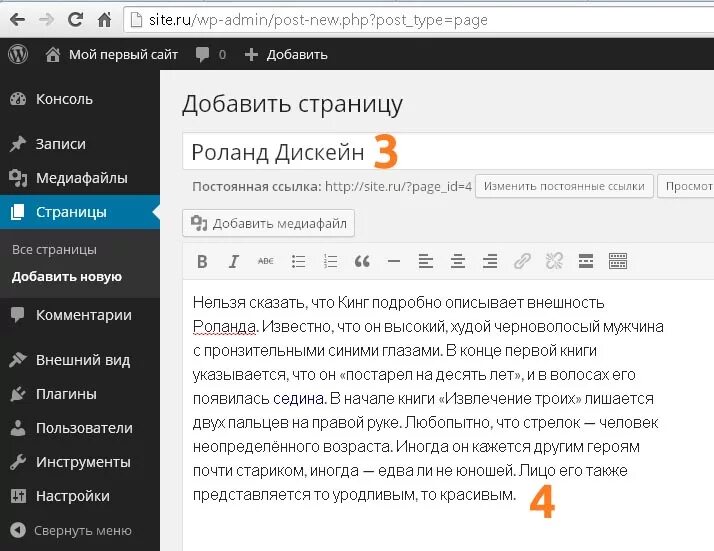Click the remove link icon
The image size is (714, 551).
[x=554, y=261]
